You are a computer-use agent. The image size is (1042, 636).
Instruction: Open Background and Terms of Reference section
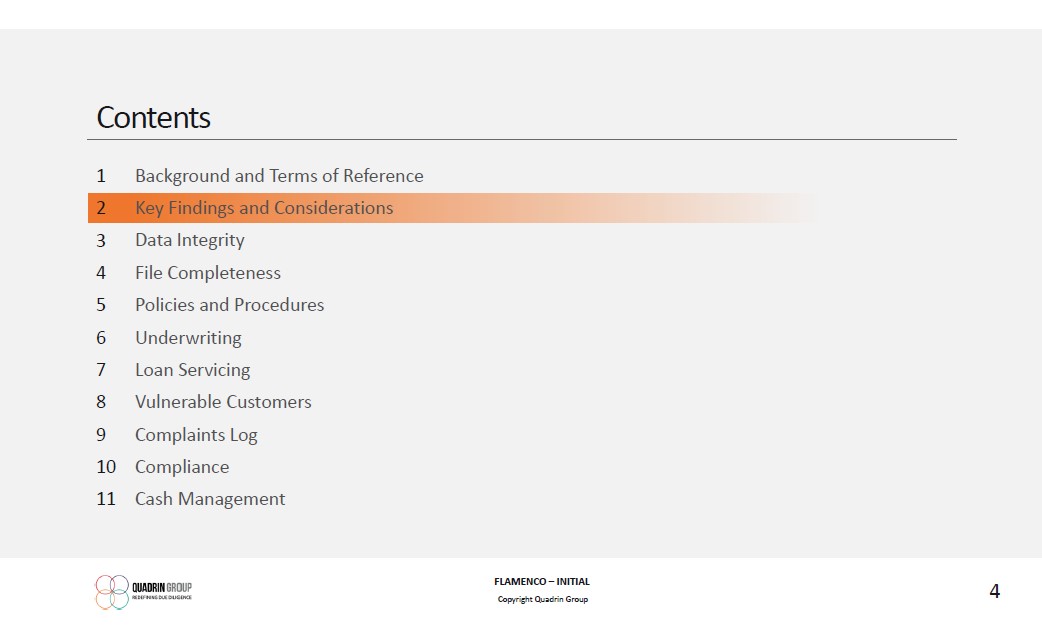pyautogui.click(x=279, y=176)
